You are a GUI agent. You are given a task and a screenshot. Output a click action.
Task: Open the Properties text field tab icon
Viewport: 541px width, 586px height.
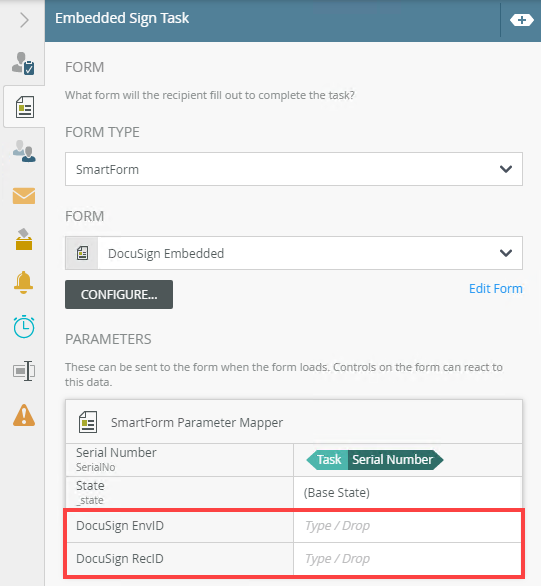coord(24,371)
